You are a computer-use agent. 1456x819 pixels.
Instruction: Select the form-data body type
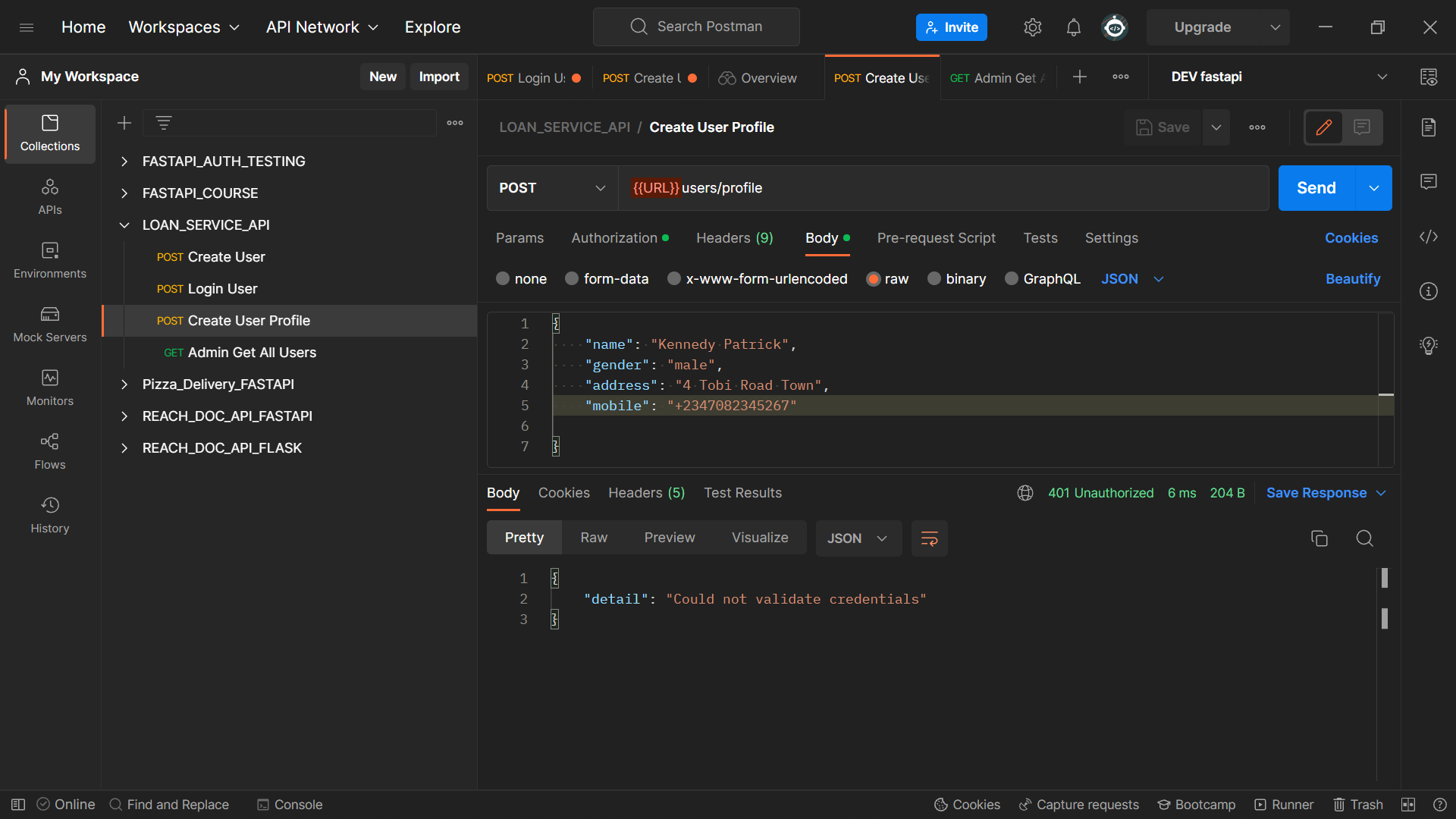(616, 278)
